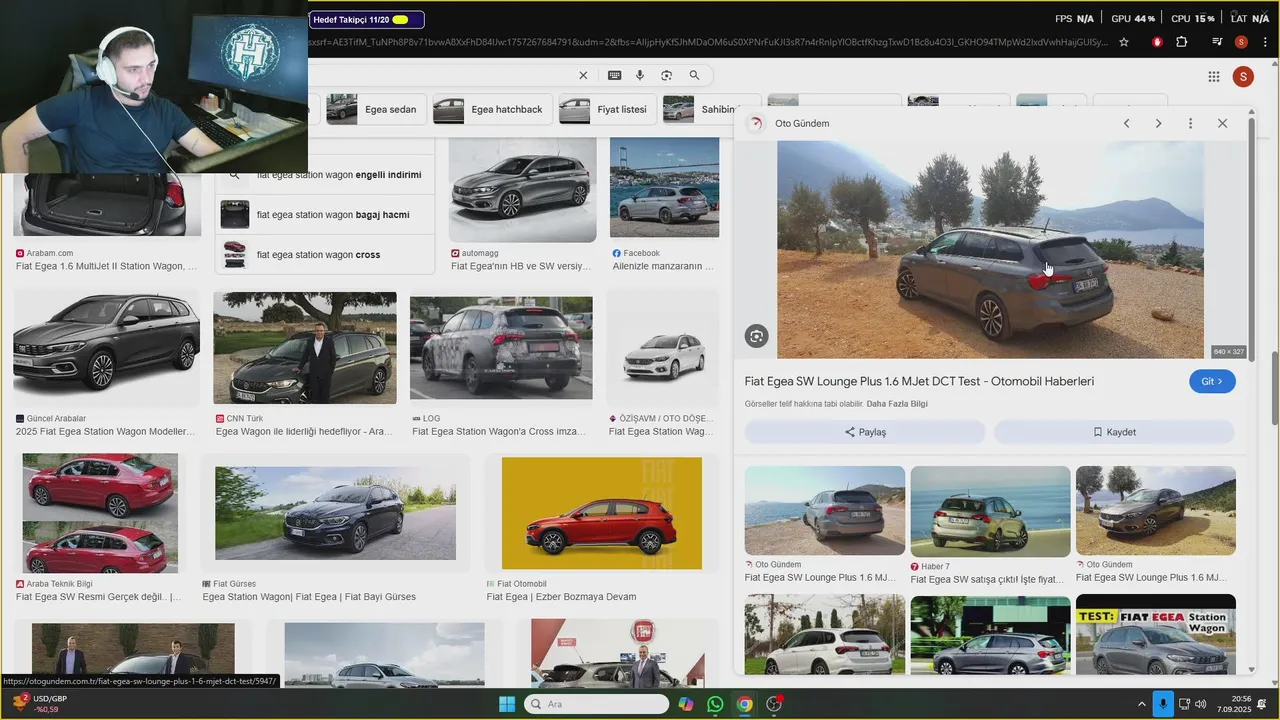Click the browser address bar URL

point(708,42)
